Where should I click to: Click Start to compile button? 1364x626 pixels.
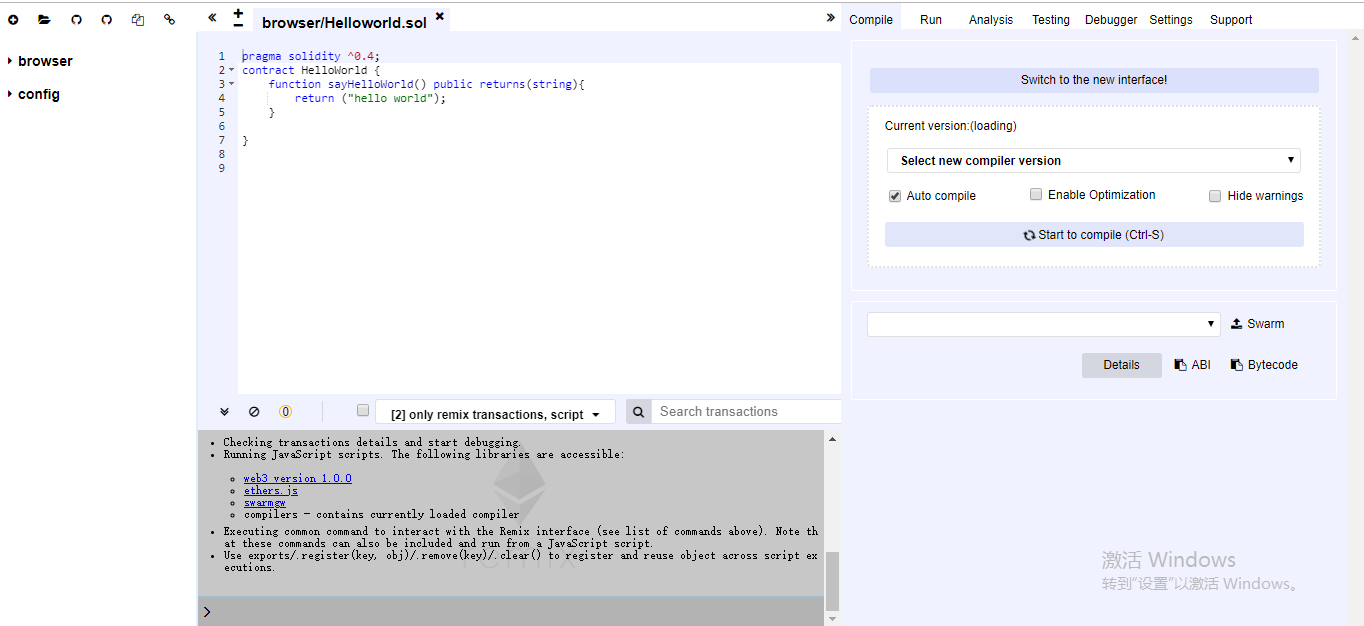coord(1093,234)
